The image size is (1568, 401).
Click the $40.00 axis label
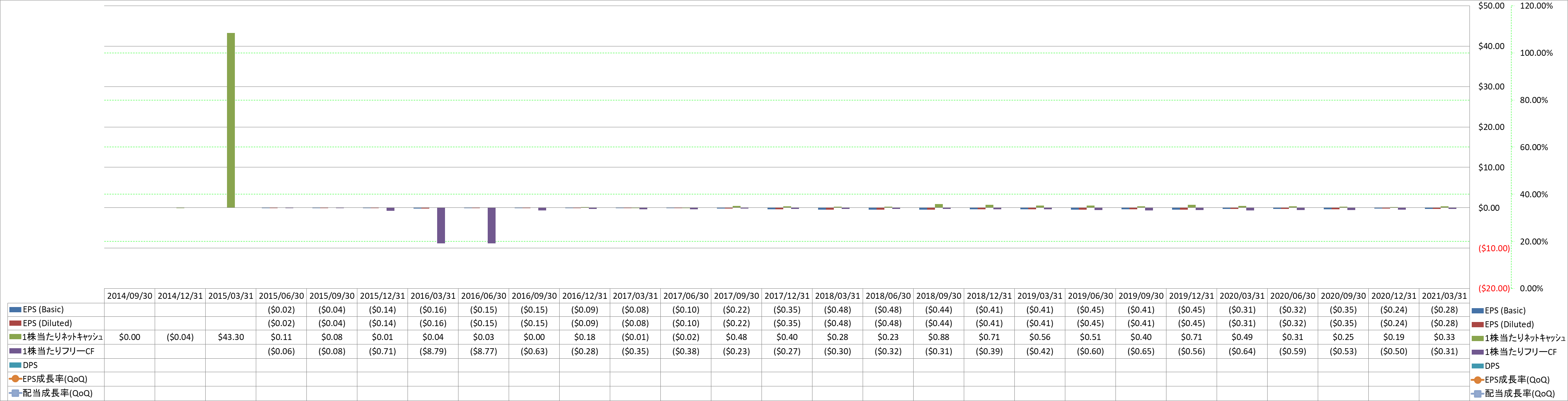pyautogui.click(x=1491, y=46)
